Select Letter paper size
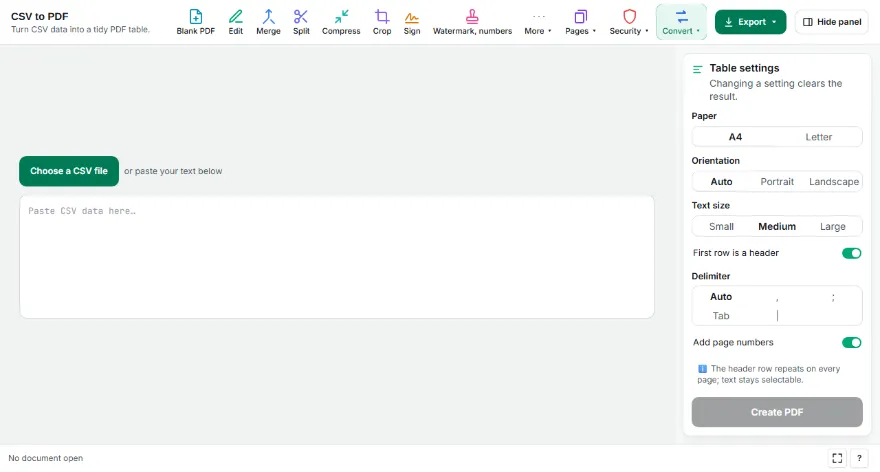 [819, 137]
